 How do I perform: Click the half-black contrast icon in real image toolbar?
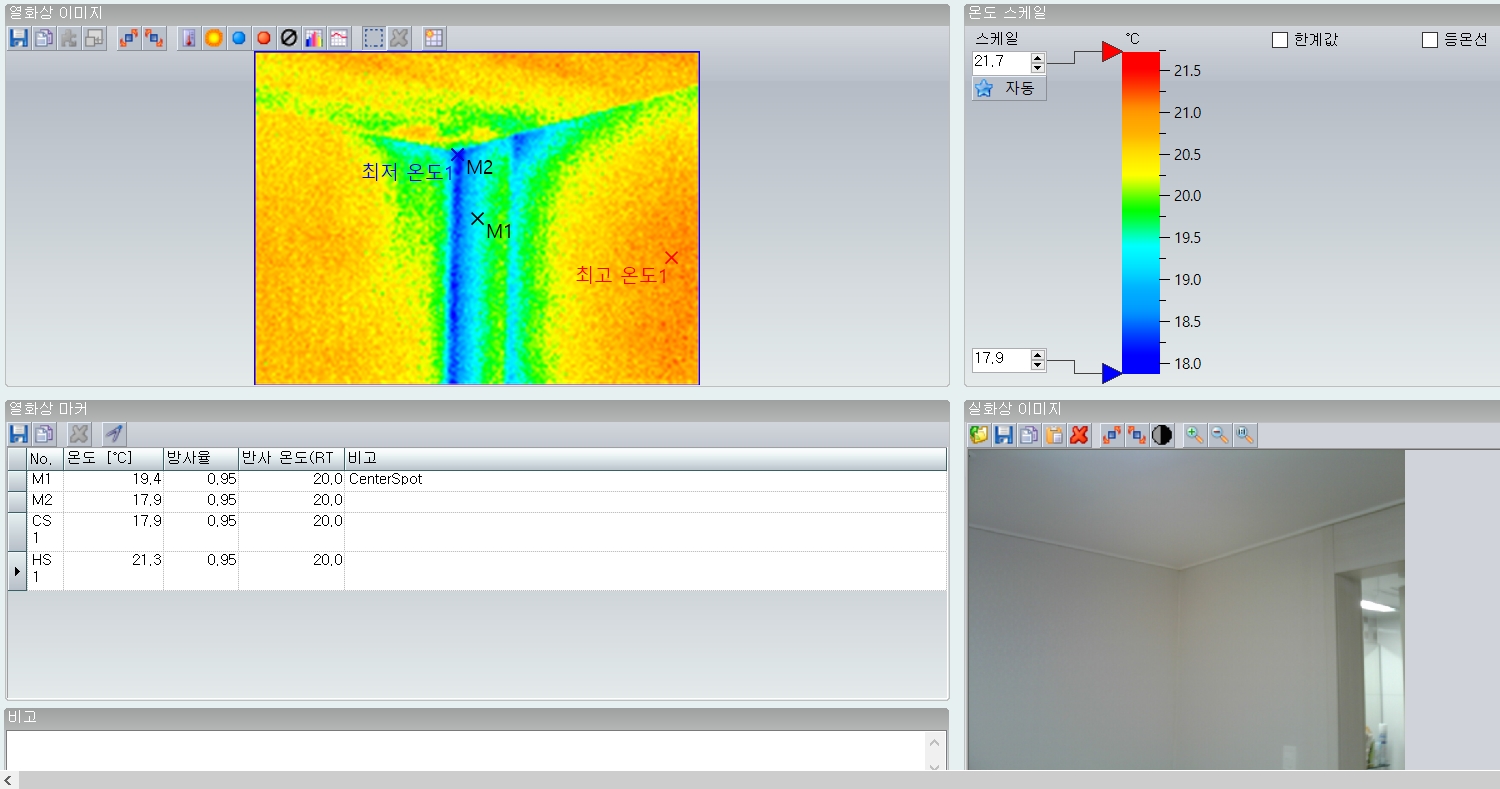pos(1162,435)
